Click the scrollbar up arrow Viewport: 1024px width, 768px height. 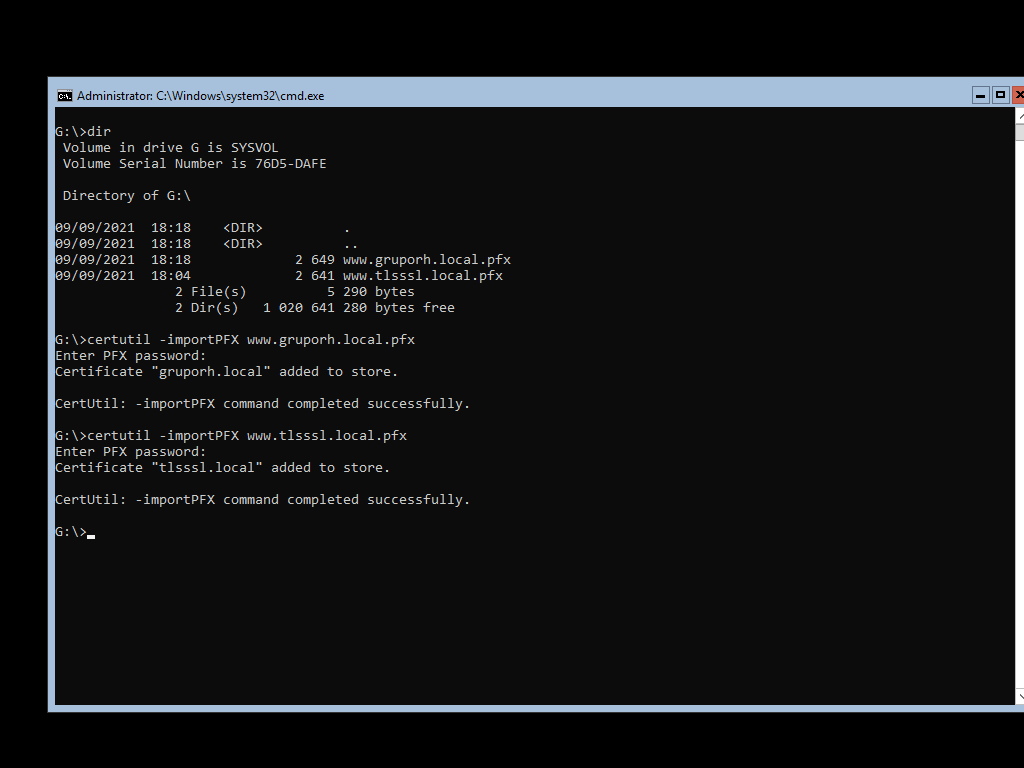click(x=1019, y=116)
